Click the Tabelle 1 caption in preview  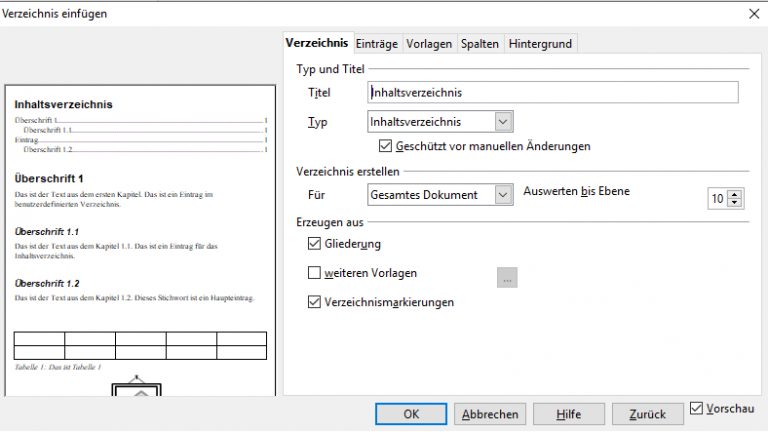pos(58,367)
